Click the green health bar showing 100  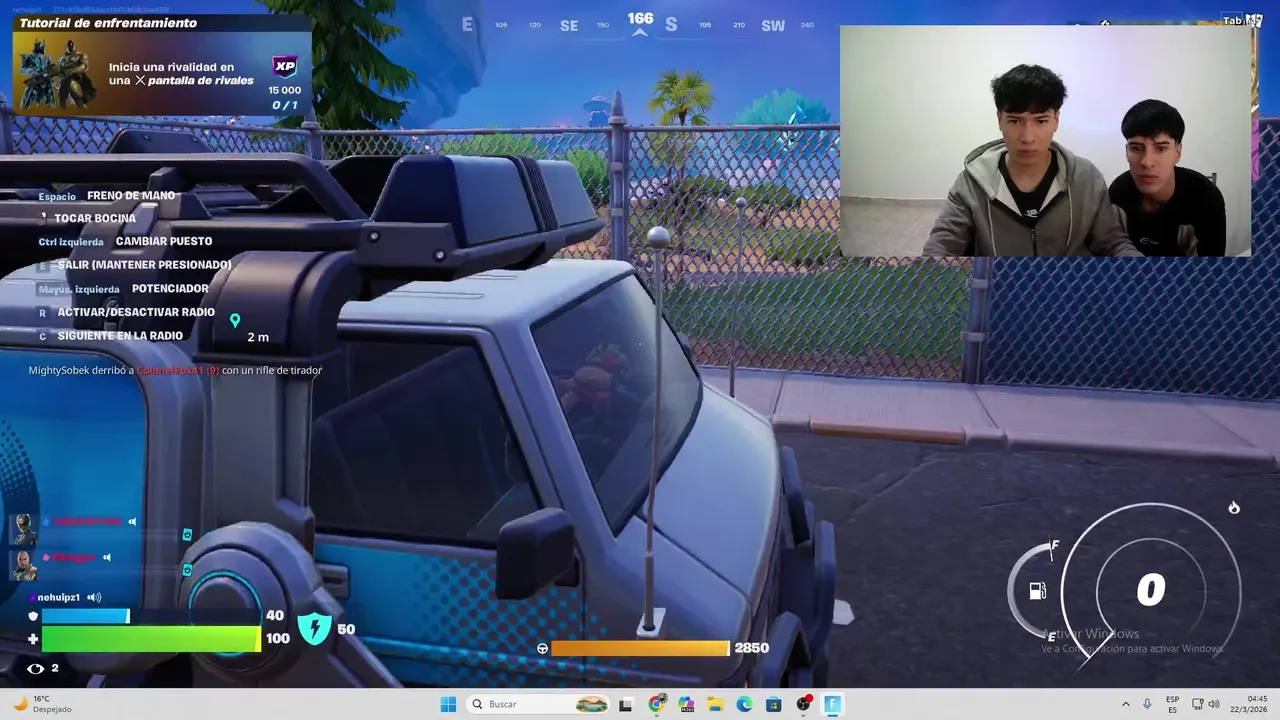pyautogui.click(x=151, y=639)
